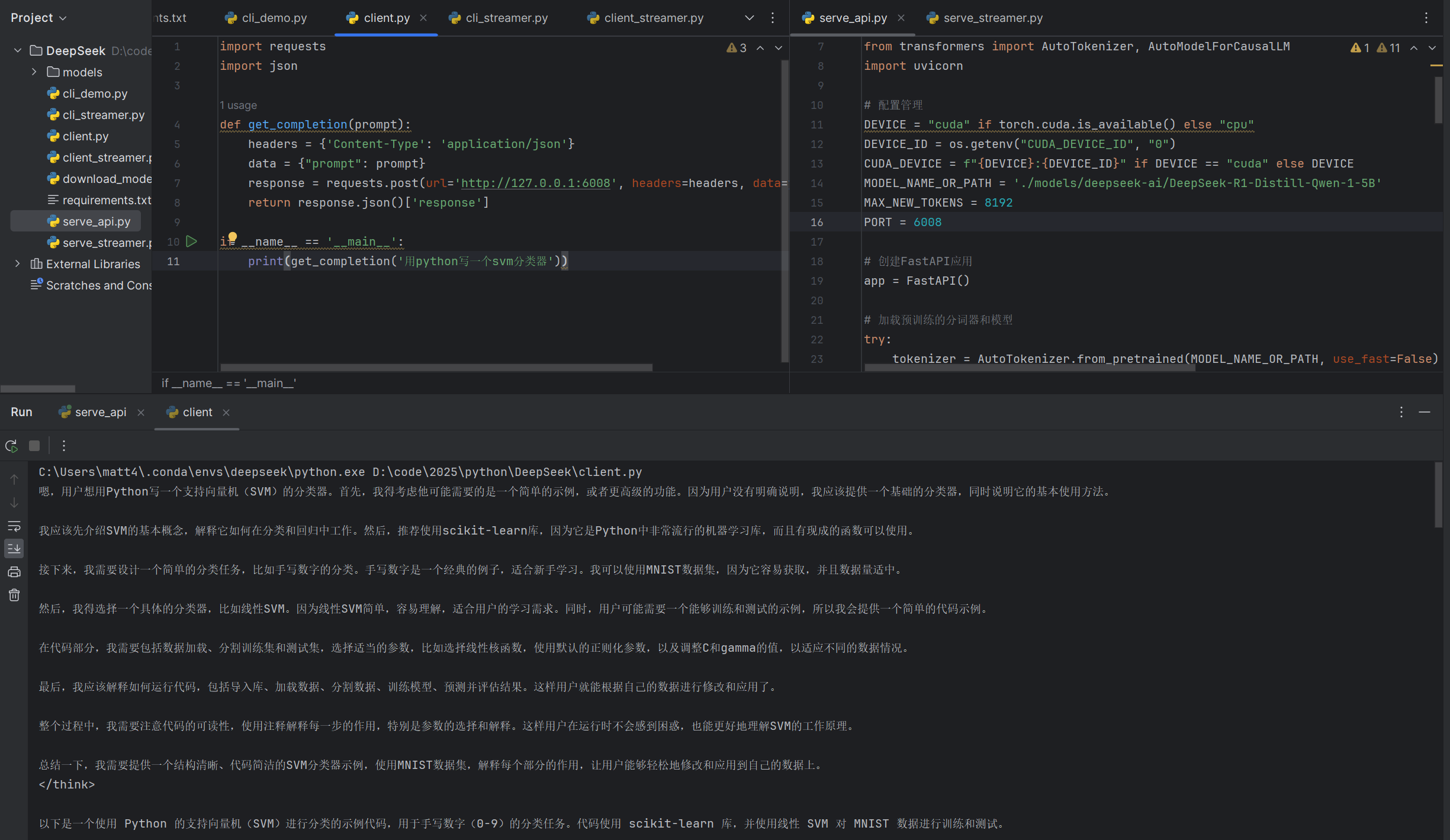Click the run gutter arrow at line 10
1450x840 pixels.
click(x=191, y=242)
